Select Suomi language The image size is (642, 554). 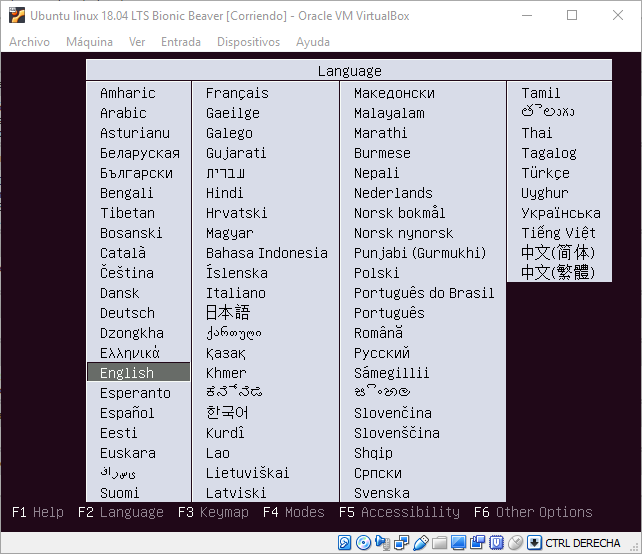(120, 493)
